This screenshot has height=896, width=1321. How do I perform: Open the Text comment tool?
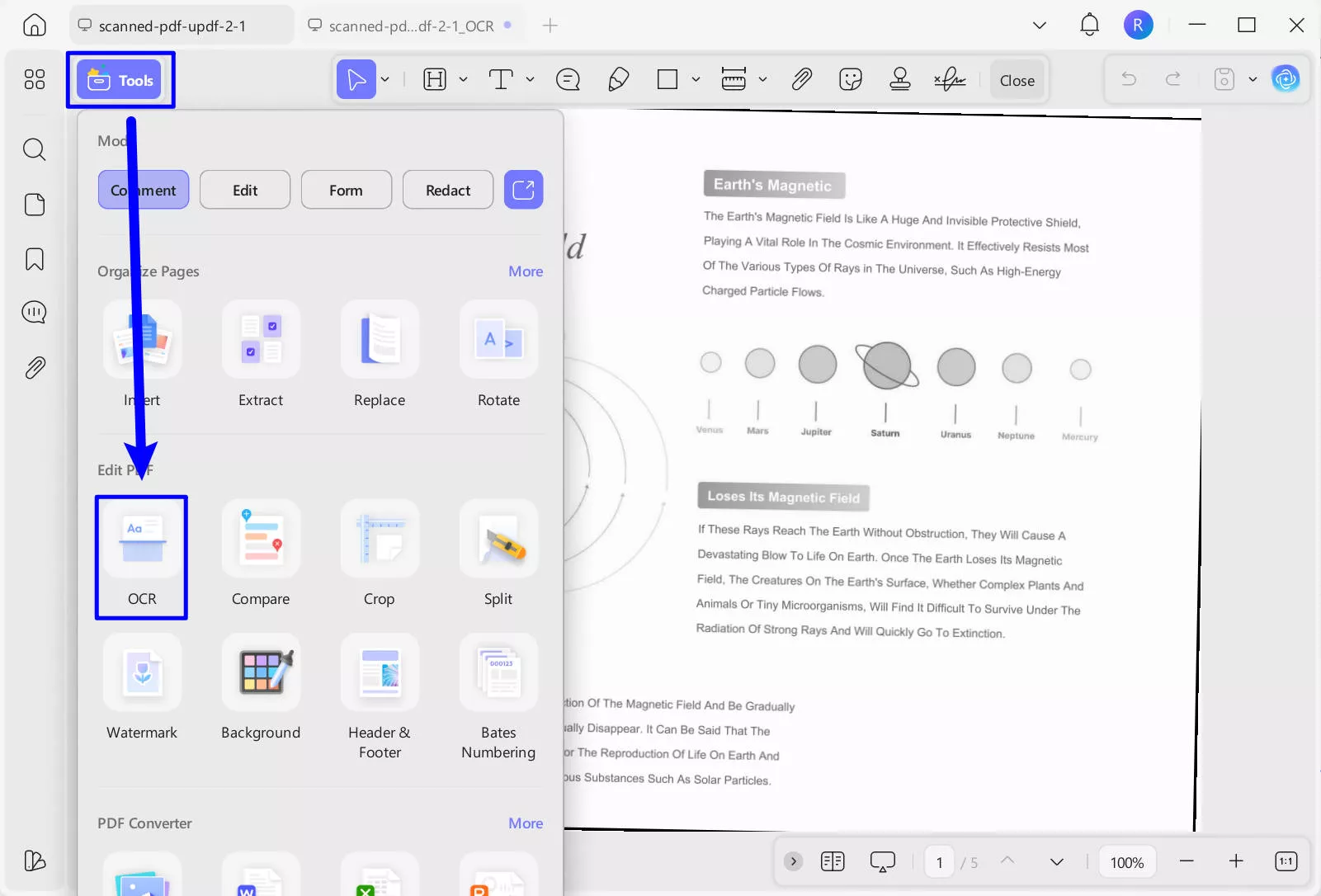[x=502, y=79]
